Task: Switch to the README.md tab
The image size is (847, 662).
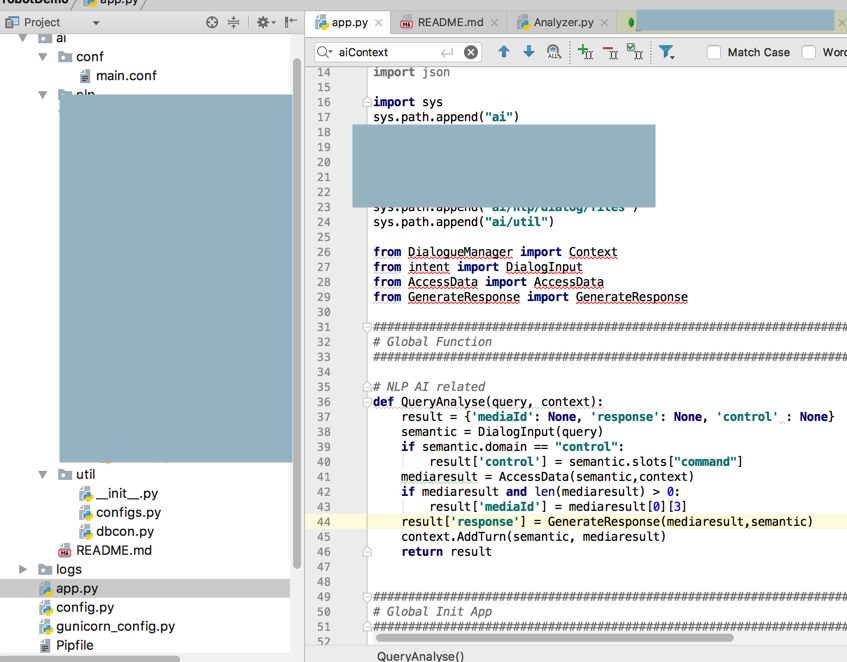Action: pyautogui.click(x=449, y=22)
